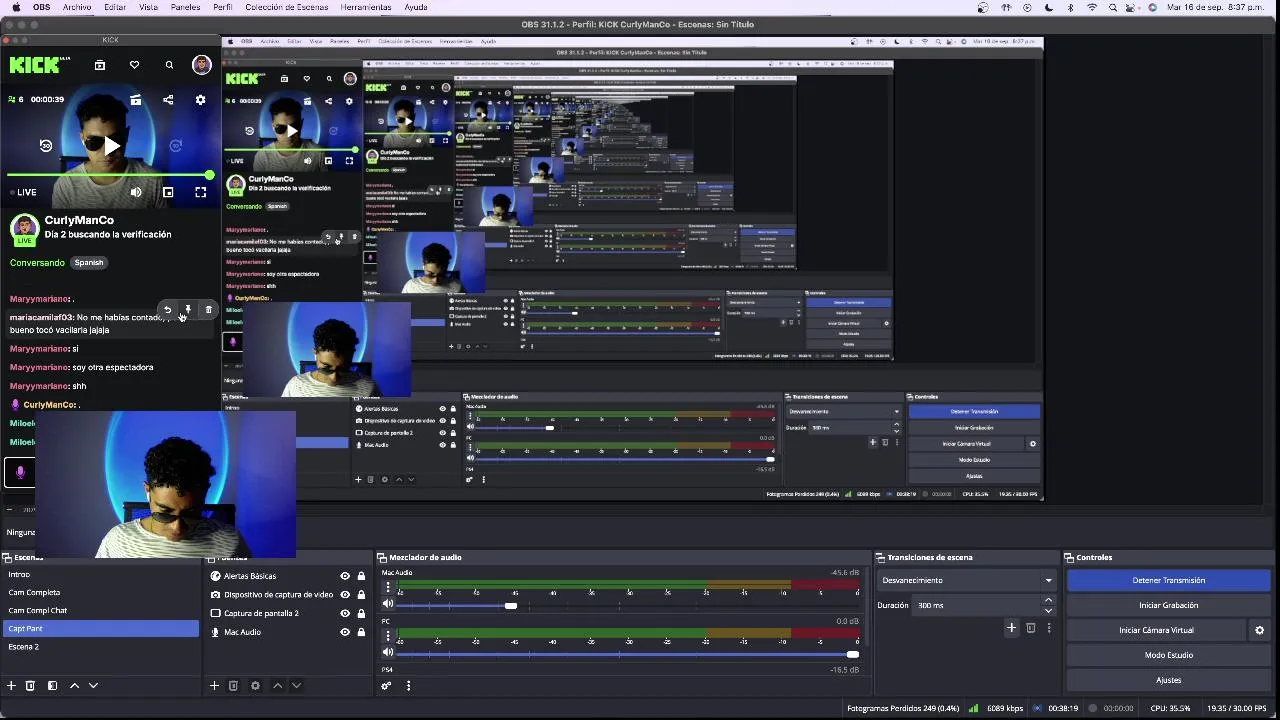Mute the Kick player volume
The image size is (1280, 720).
click(136, 192)
